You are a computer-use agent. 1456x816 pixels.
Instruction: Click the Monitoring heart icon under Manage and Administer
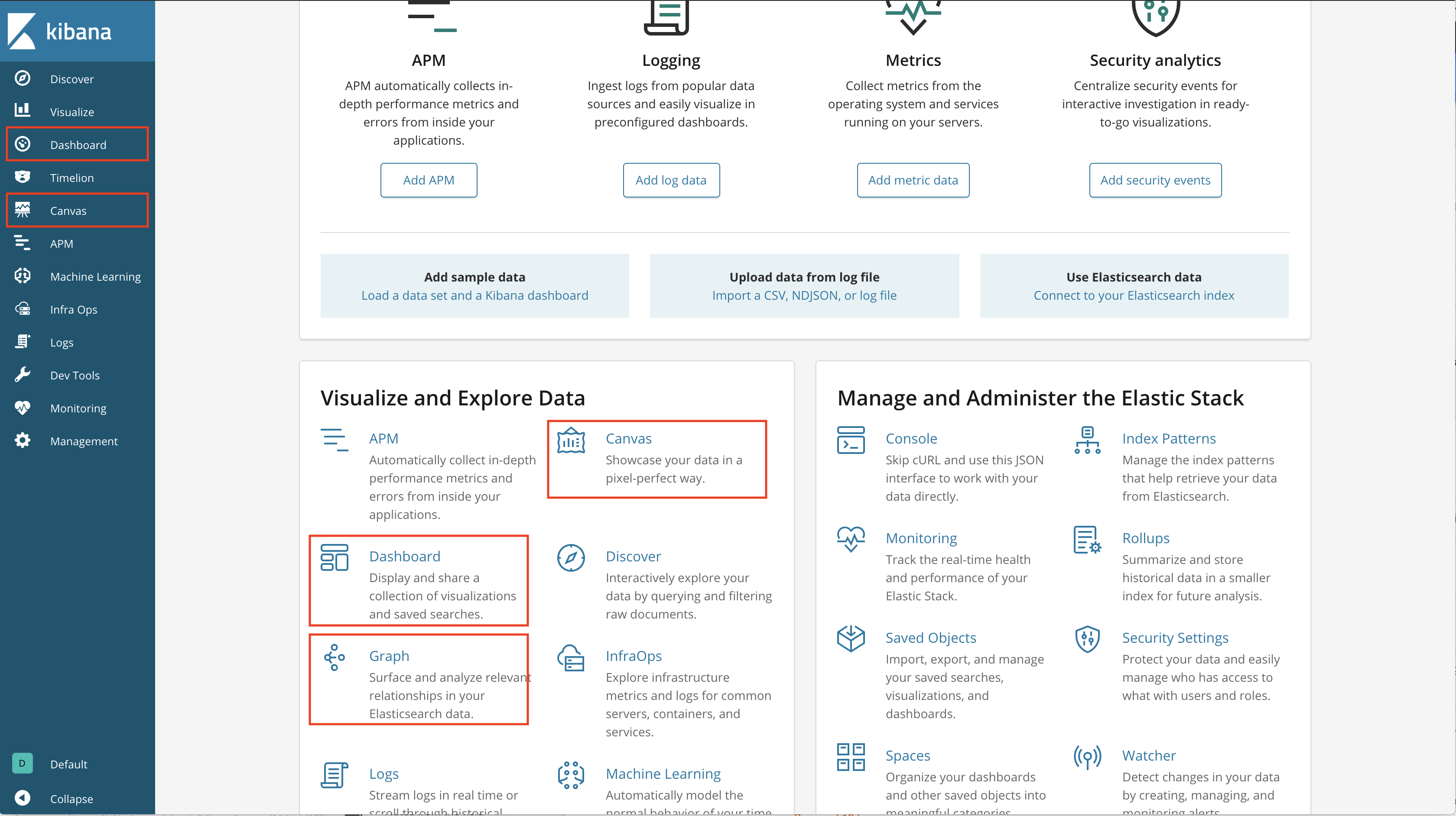coord(851,540)
